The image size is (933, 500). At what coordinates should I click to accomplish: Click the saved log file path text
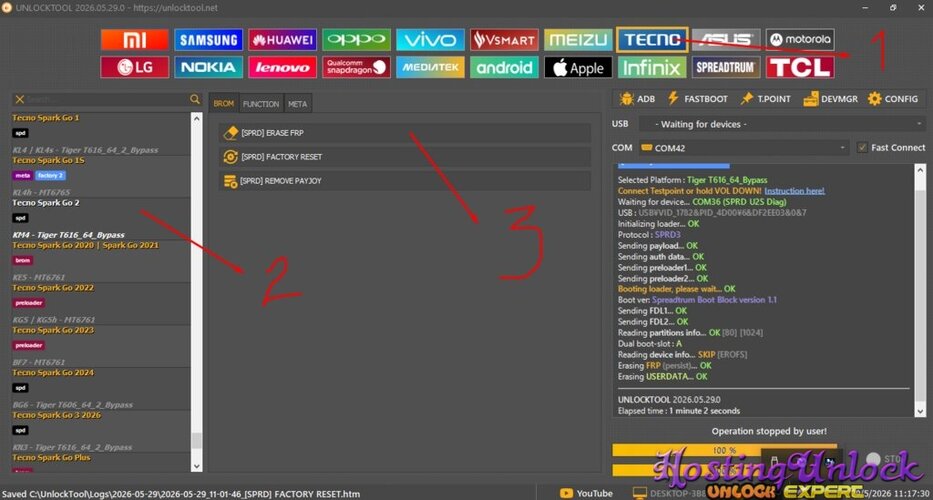(181, 494)
